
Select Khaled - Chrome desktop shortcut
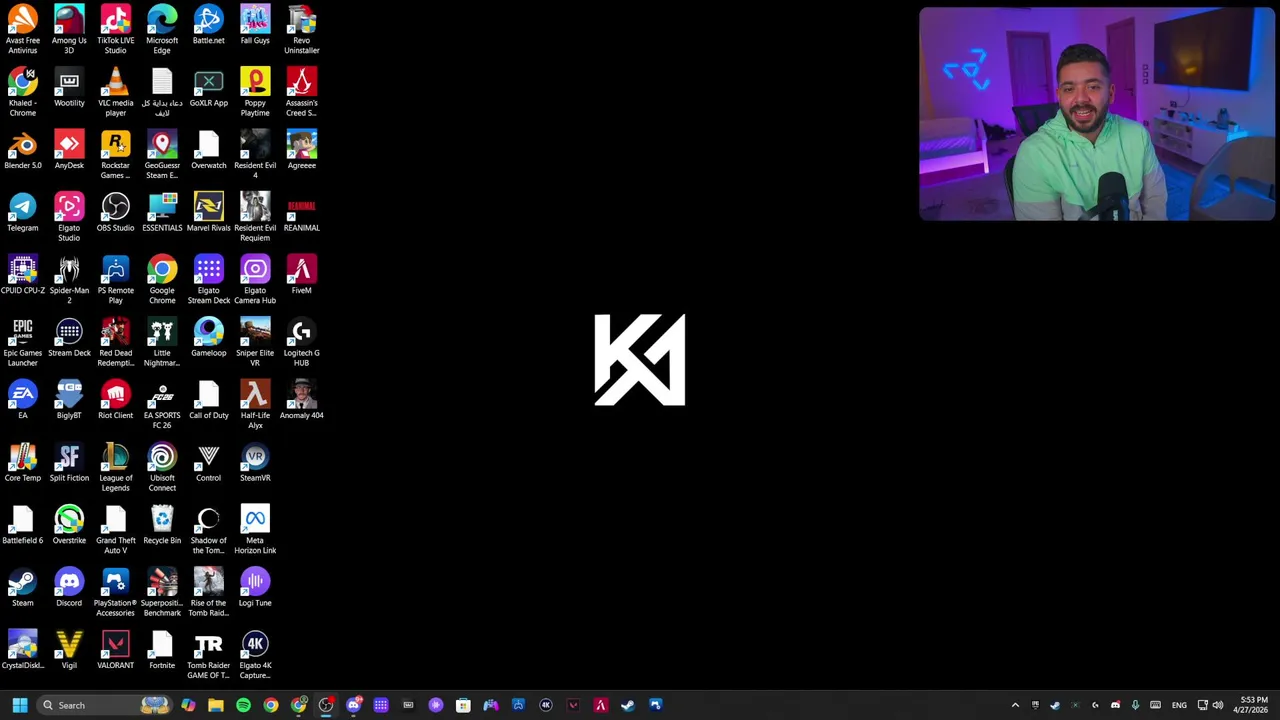point(22,92)
